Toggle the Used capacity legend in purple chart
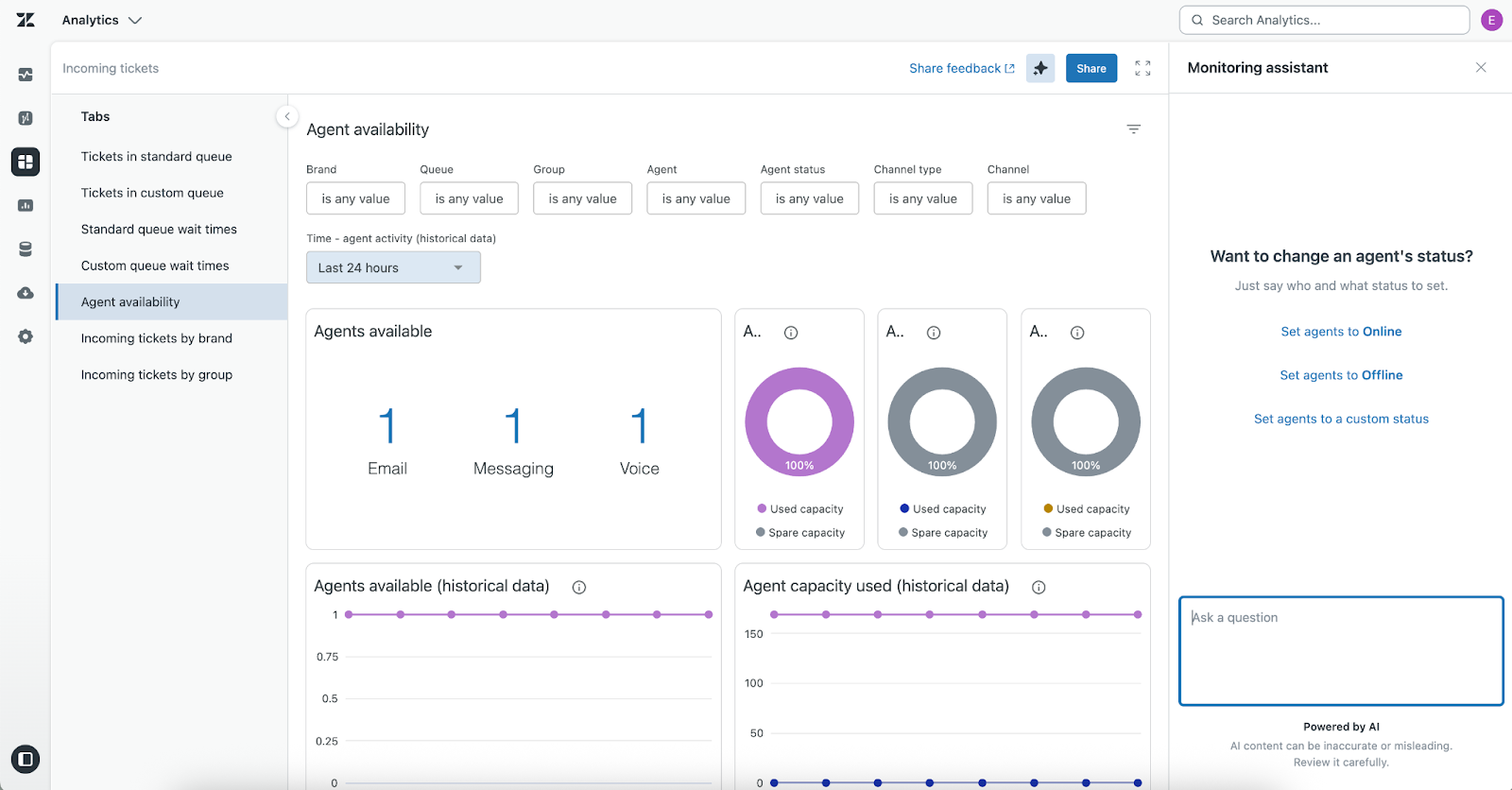The width and height of the screenshot is (1512, 790). click(x=799, y=508)
